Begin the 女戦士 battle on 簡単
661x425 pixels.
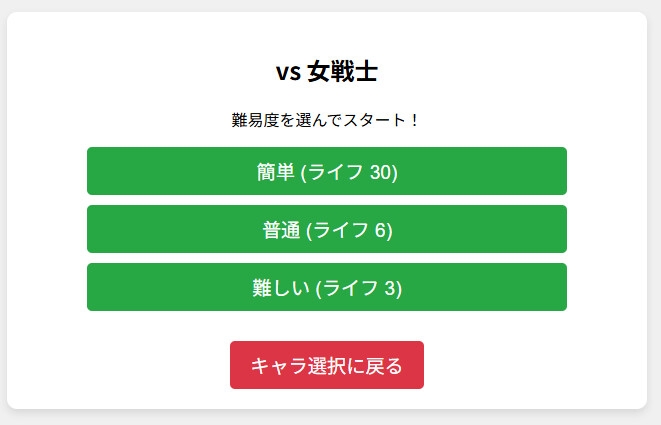[x=327, y=171]
